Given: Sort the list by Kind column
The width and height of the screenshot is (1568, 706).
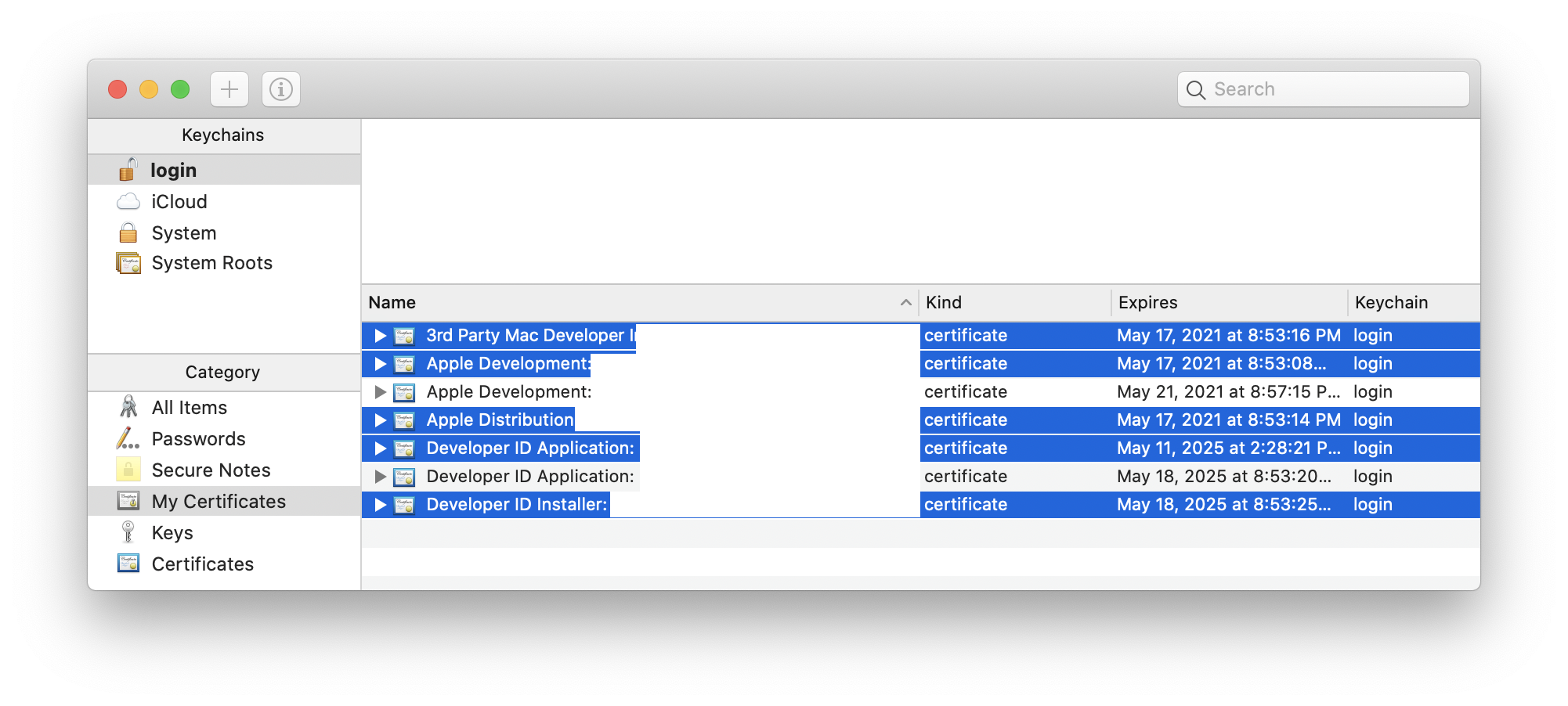Looking at the screenshot, I should 1015,302.
